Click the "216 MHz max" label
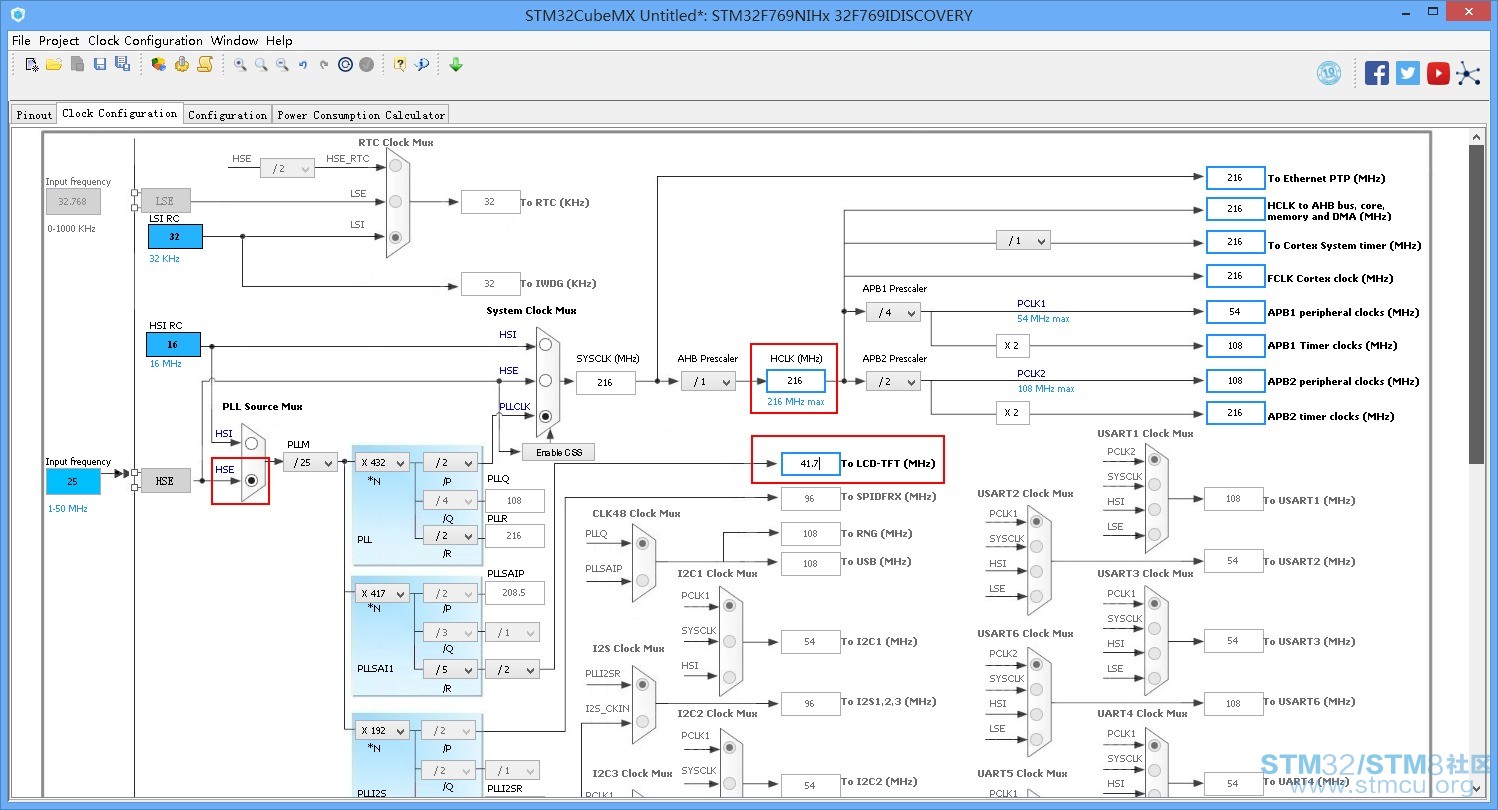This screenshot has width=1498, height=810. tap(796, 402)
